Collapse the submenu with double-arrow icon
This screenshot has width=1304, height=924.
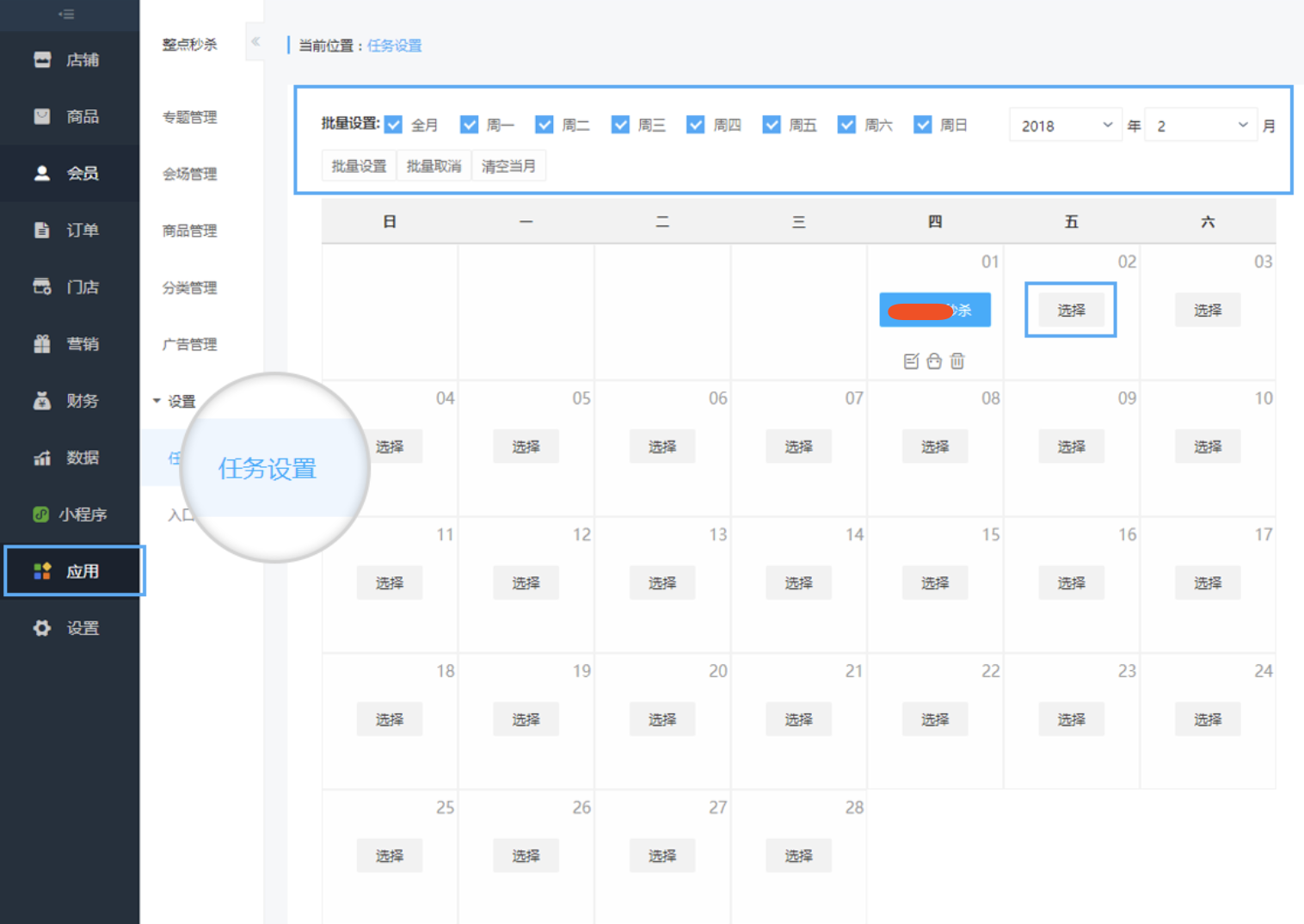[x=255, y=41]
